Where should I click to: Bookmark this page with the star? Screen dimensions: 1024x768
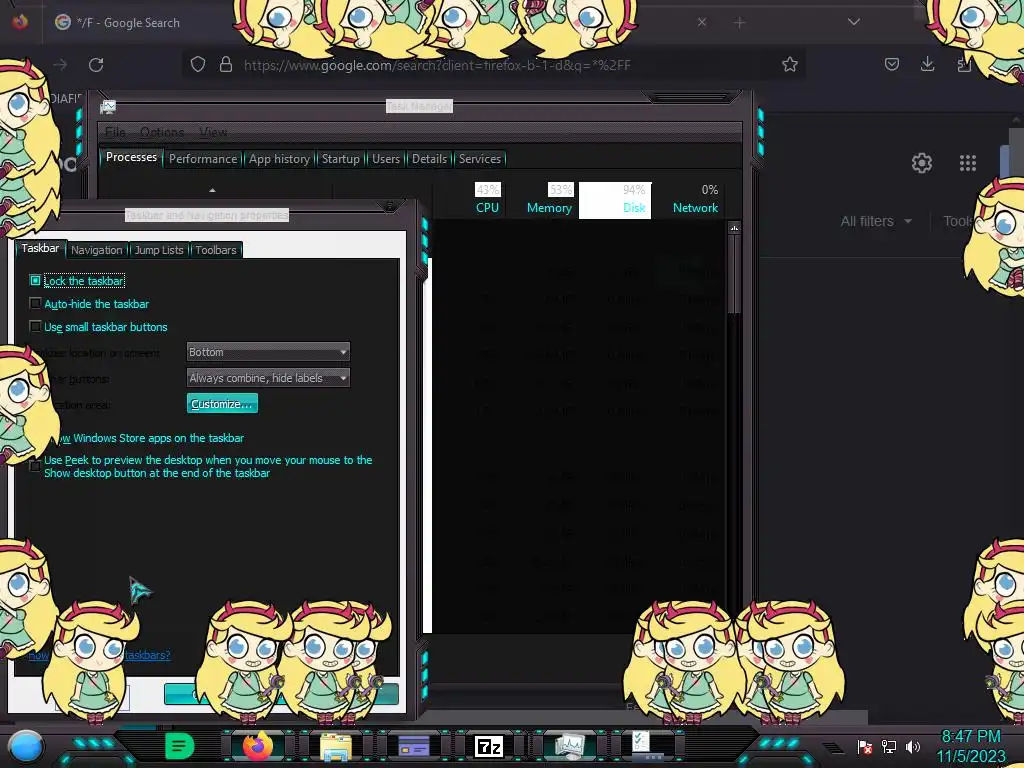[790, 65]
